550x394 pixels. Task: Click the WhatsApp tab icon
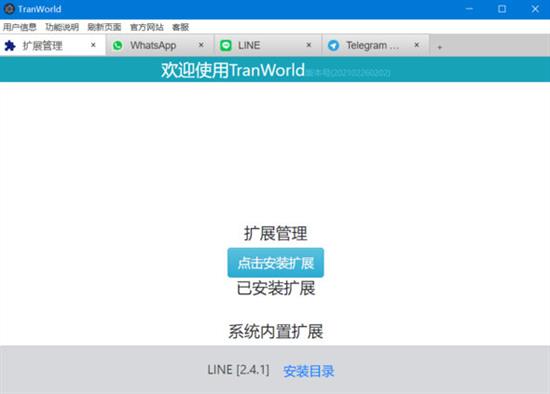click(x=118, y=45)
